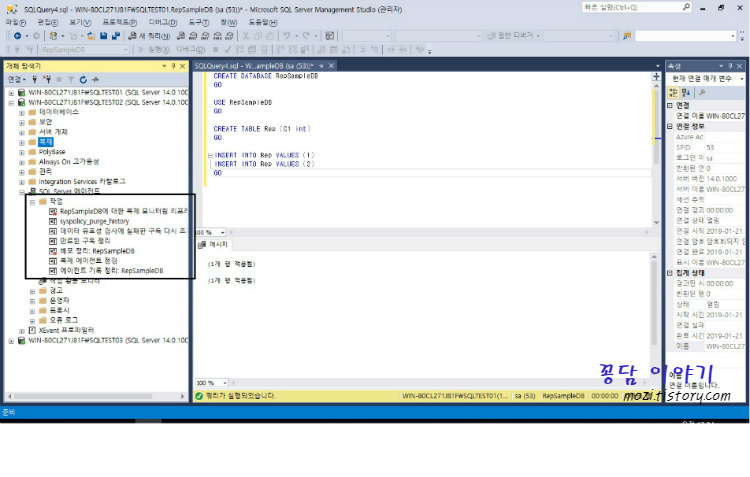The image size is (750, 477).
Task: Expand the WIN-80CL271J81F\SQLTEST01 server node
Action: pyautogui.click(x=11, y=93)
